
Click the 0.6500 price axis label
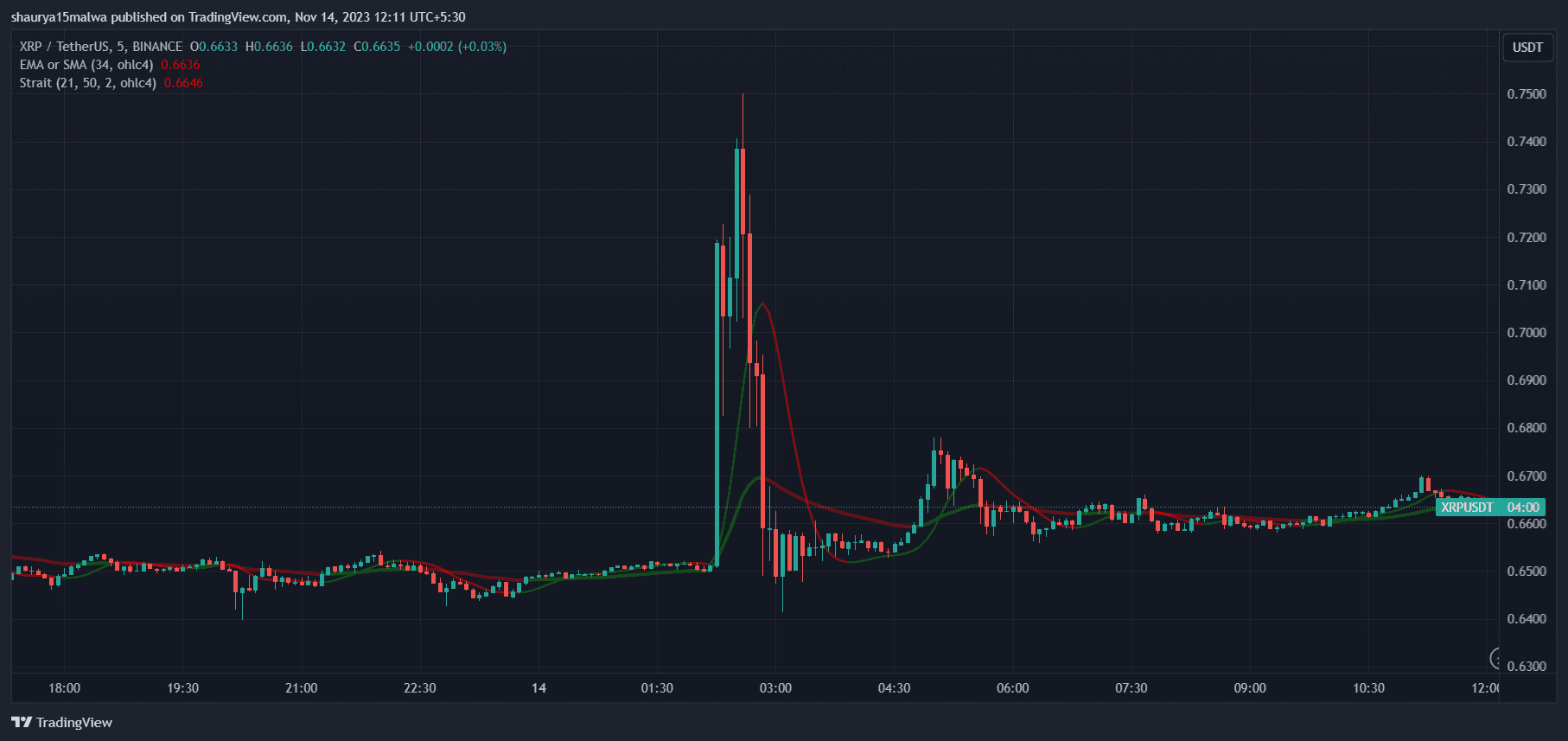click(1527, 572)
